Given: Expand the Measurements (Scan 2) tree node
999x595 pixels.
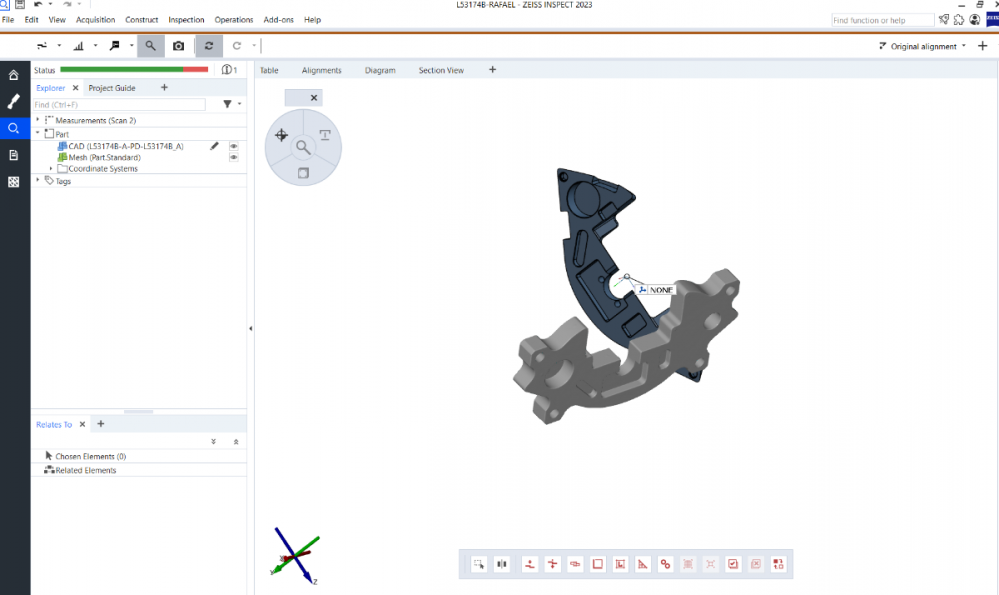Looking at the screenshot, I should pos(38,120).
